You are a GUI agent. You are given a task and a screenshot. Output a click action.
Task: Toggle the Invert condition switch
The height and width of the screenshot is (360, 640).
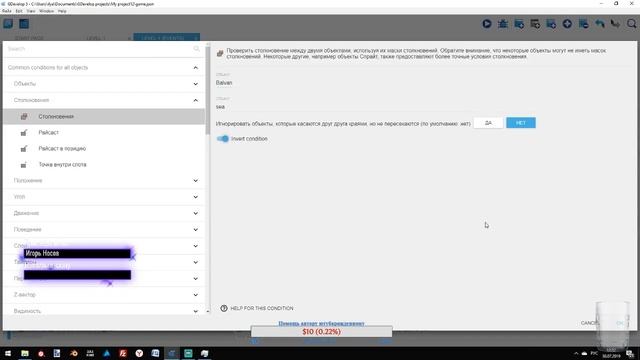point(223,139)
